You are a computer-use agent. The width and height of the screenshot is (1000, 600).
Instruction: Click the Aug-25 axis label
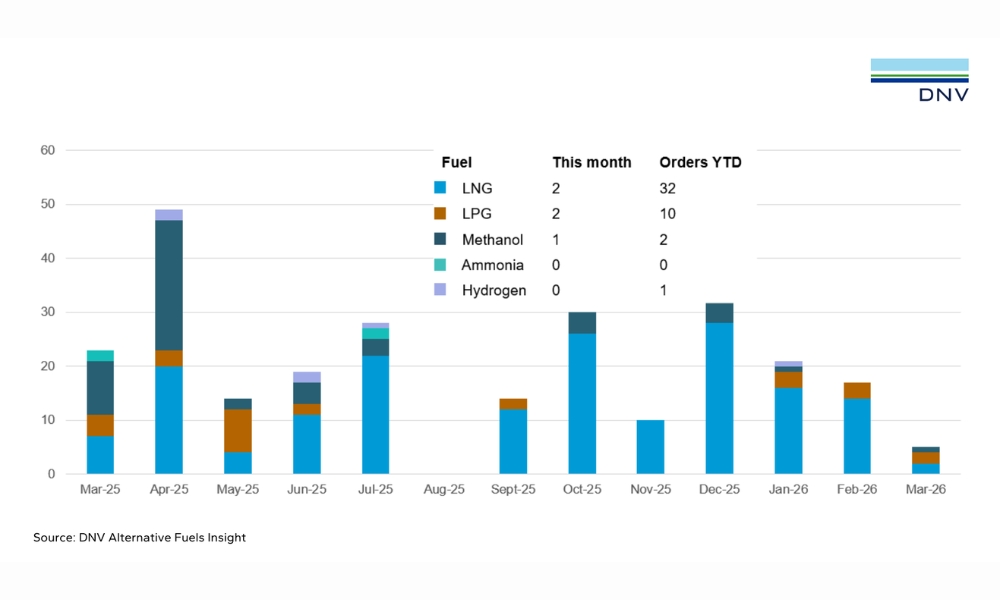coord(444,490)
